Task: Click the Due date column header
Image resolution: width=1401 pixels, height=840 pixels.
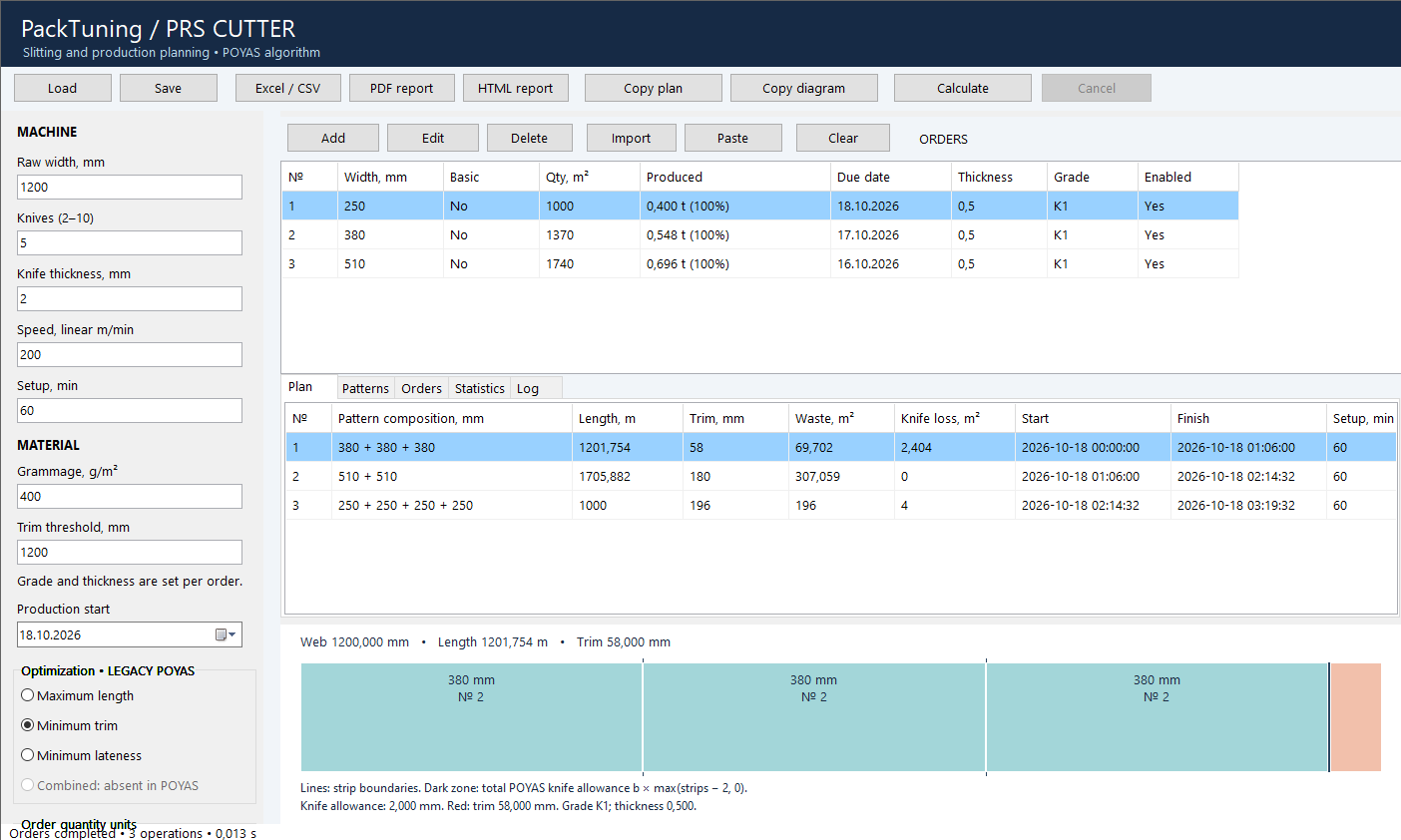Action: pyautogui.click(x=891, y=177)
